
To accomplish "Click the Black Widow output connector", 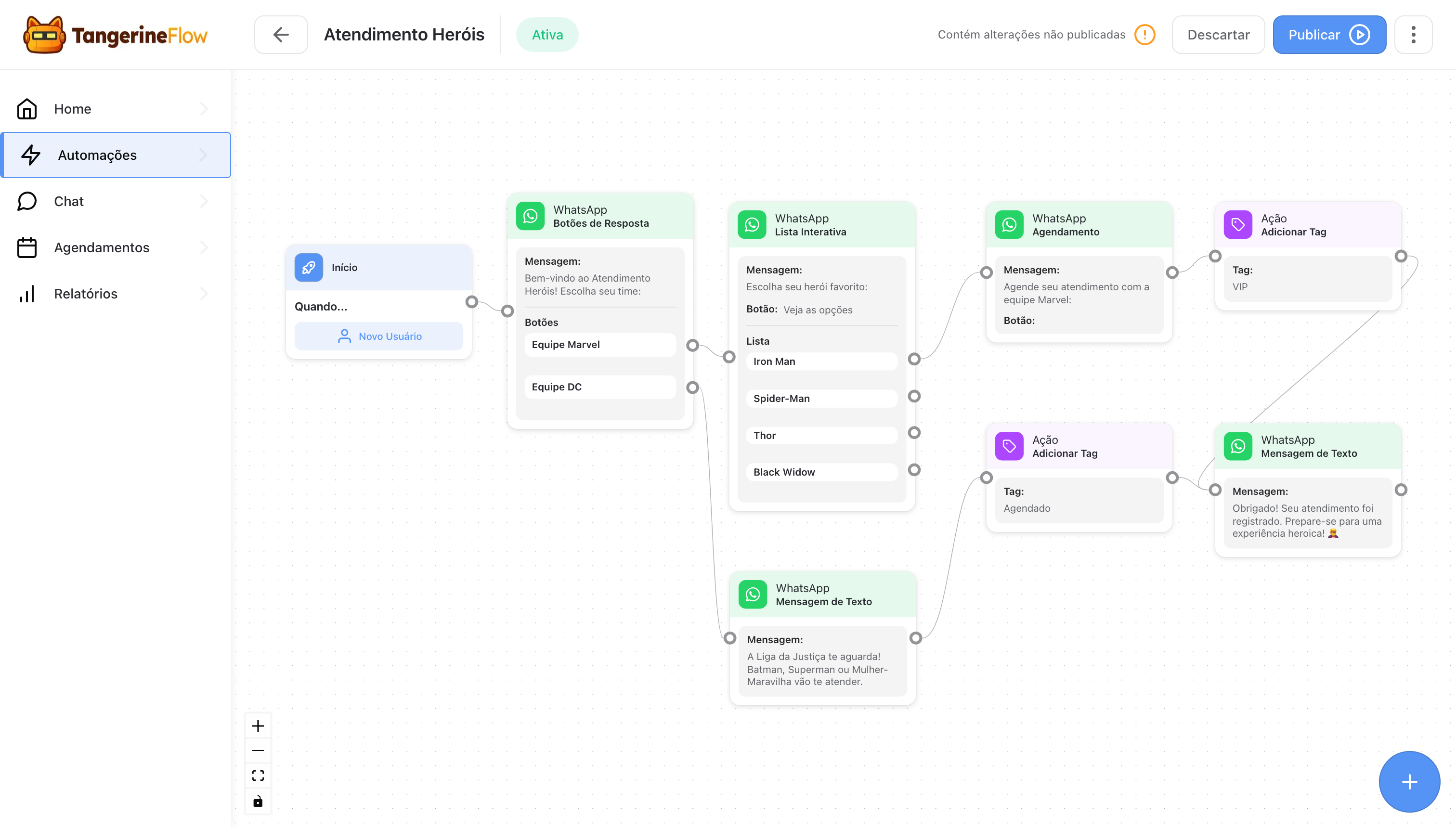I will pos(914,470).
